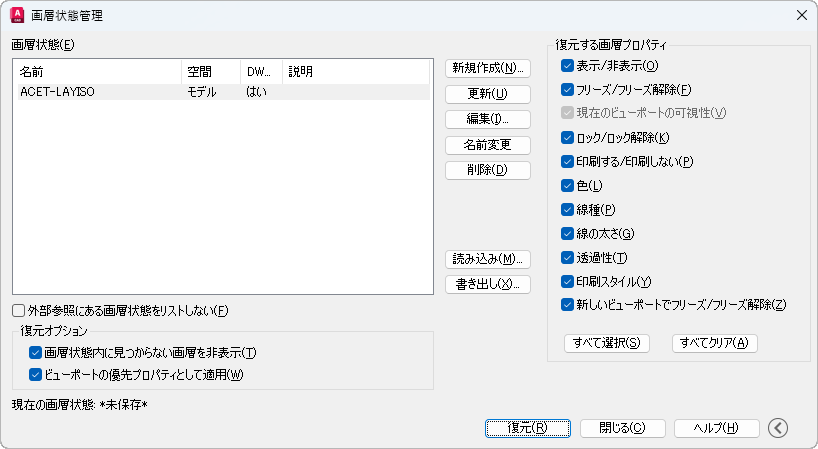Click 新規作成 button
This screenshot has width=818, height=449.
[x=487, y=68]
